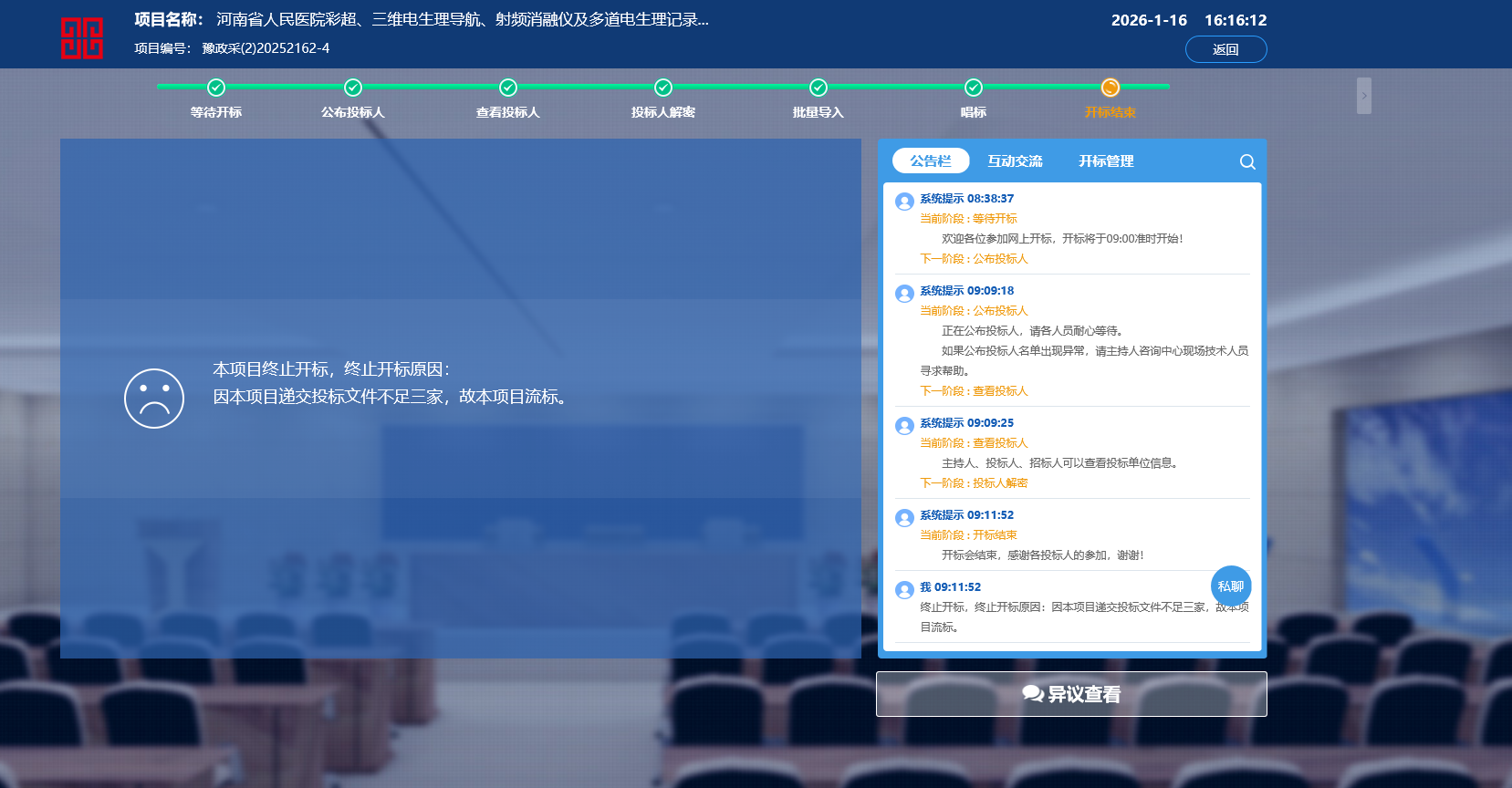Click the 私聊 private chat bubble
This screenshot has height=788, width=1512.
(x=1230, y=586)
